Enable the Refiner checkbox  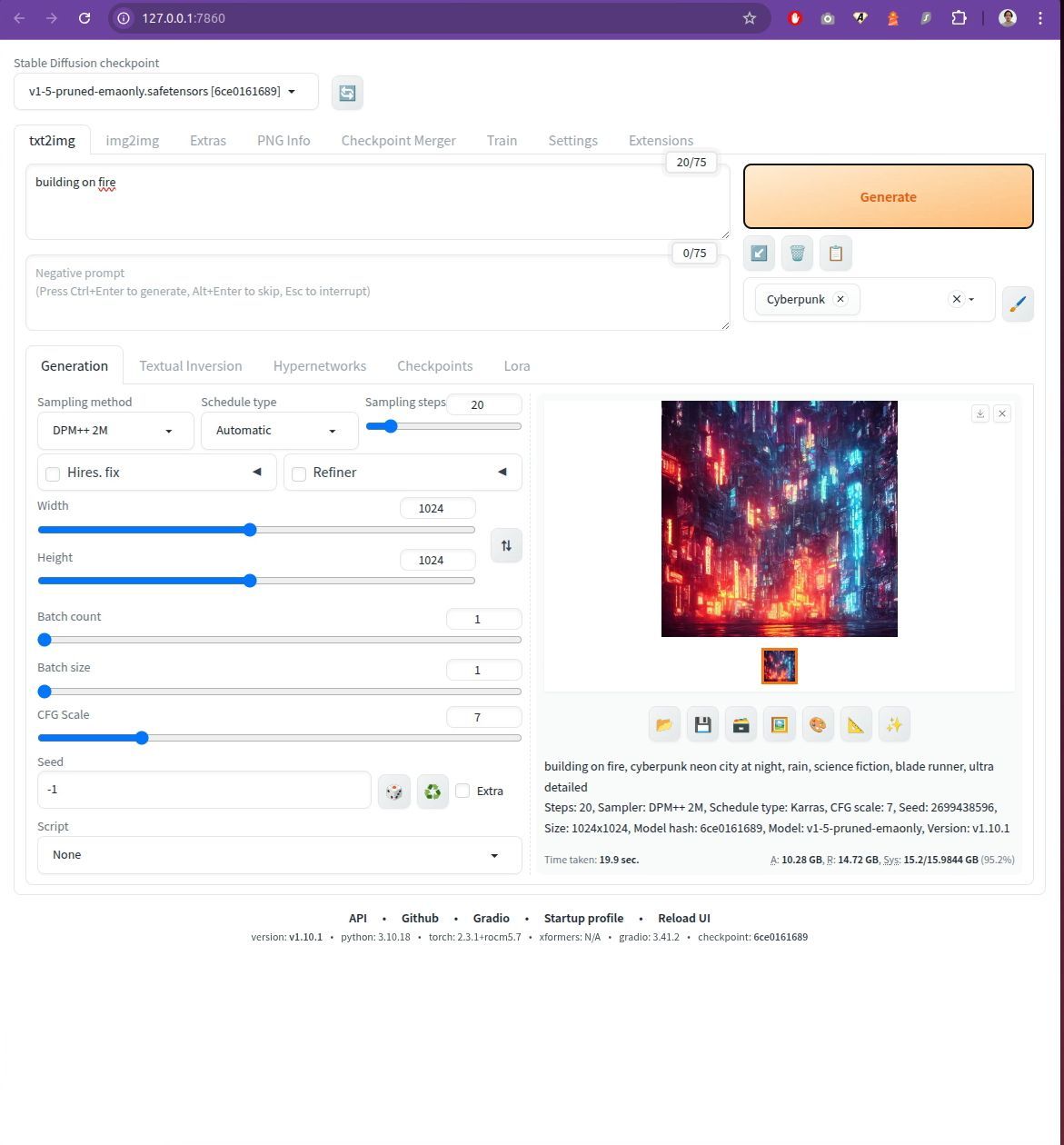click(x=299, y=473)
